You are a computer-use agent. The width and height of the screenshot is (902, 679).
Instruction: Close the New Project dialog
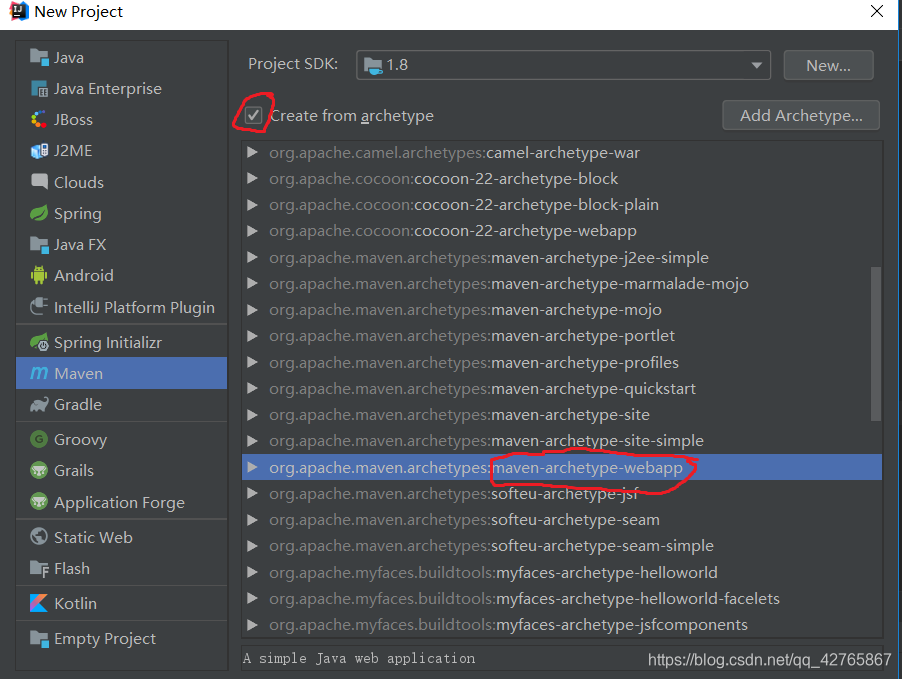click(877, 12)
